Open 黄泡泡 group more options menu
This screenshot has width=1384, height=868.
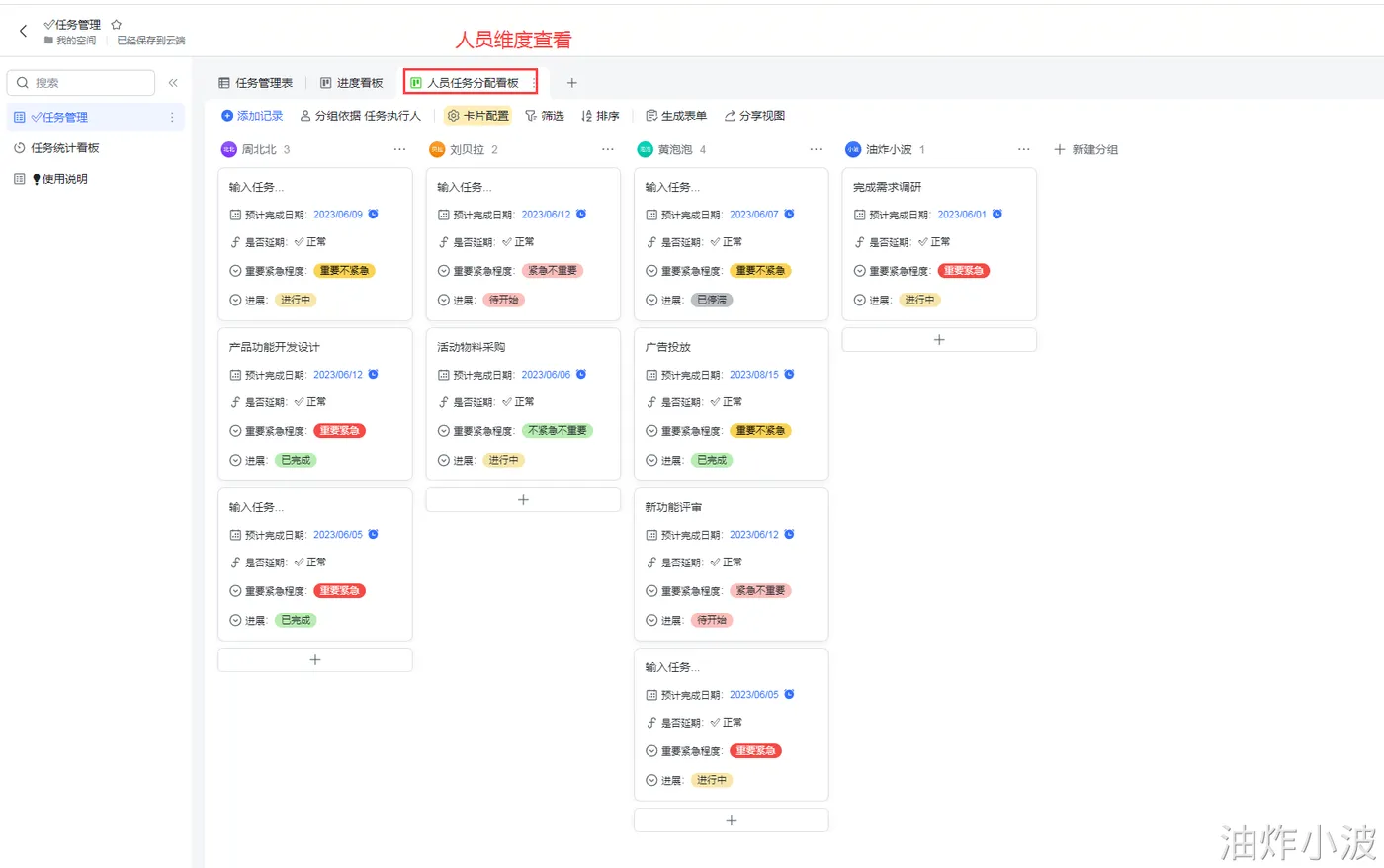click(816, 149)
